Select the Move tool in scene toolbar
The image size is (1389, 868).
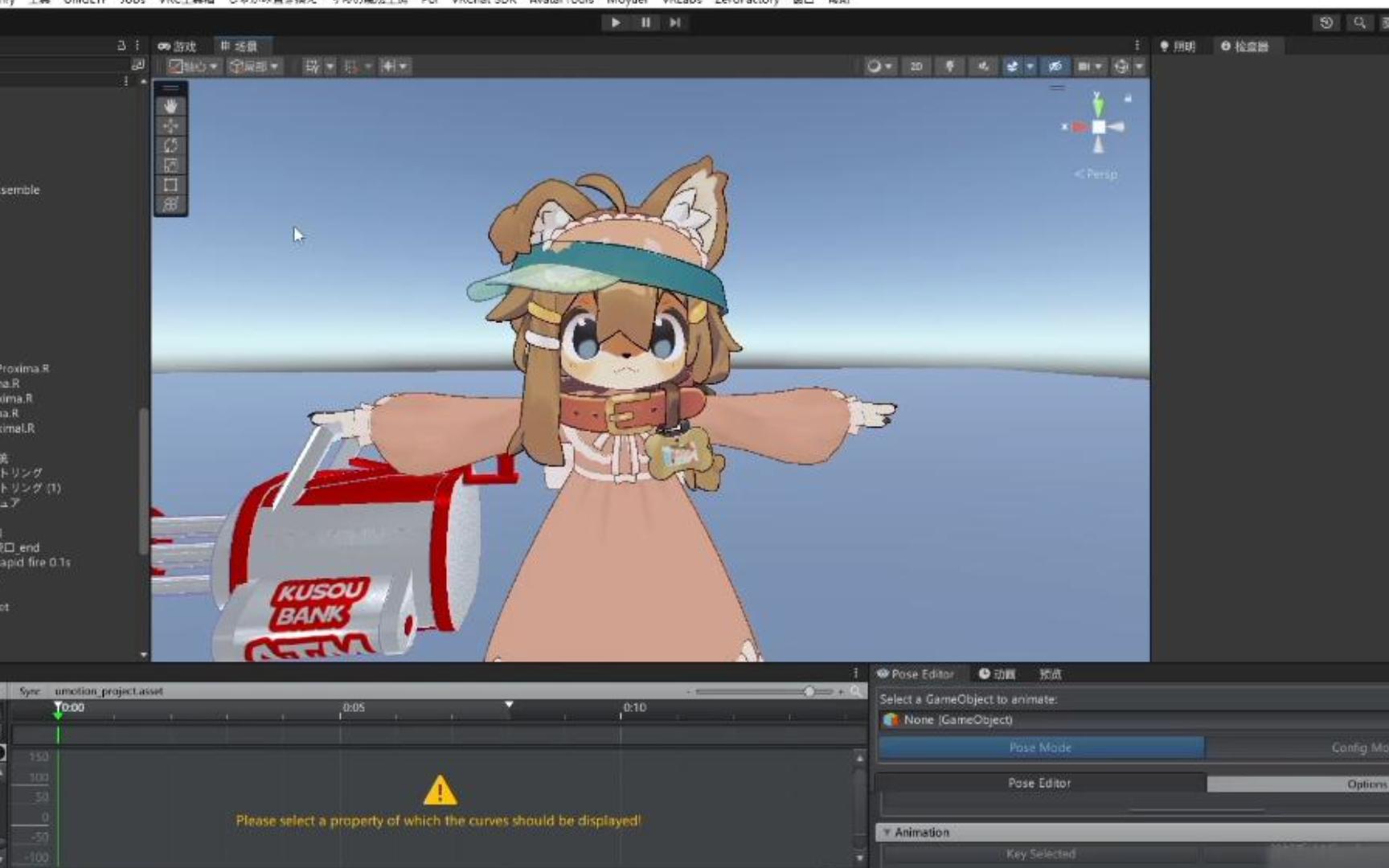[x=170, y=126]
